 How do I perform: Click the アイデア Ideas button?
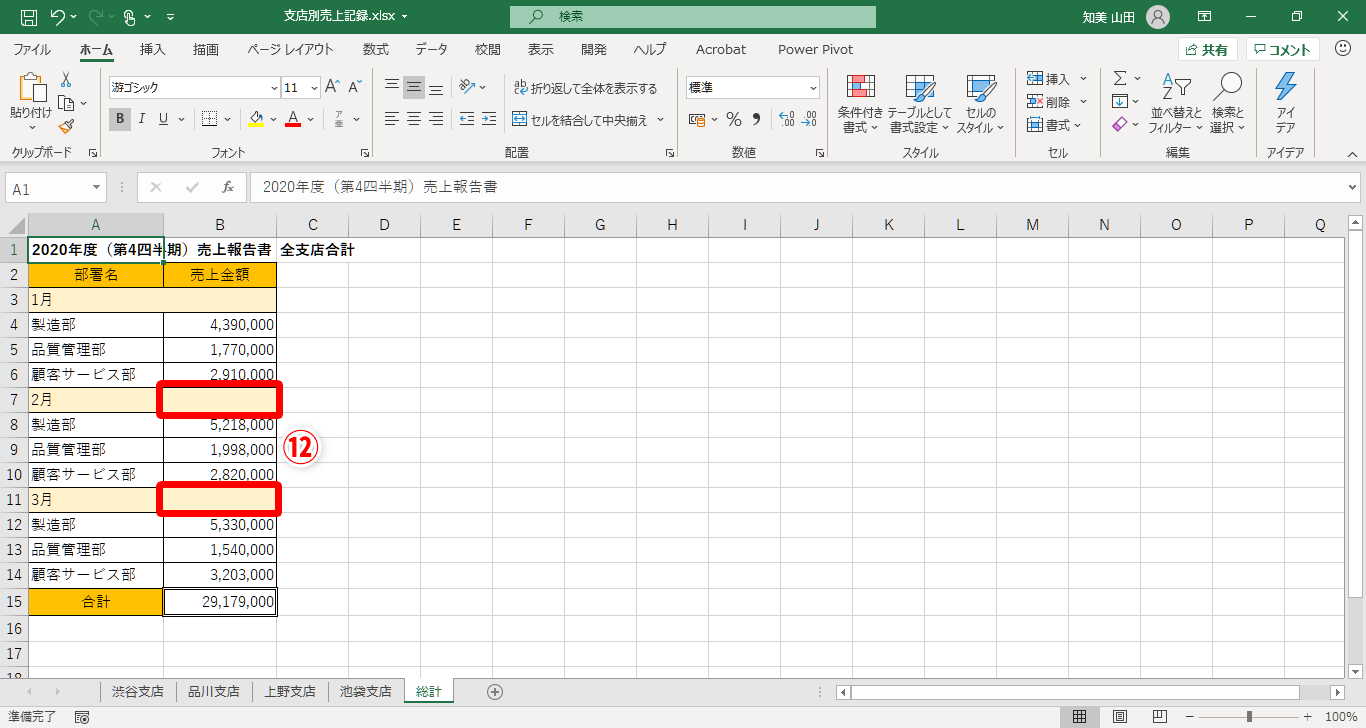pyautogui.click(x=1285, y=104)
